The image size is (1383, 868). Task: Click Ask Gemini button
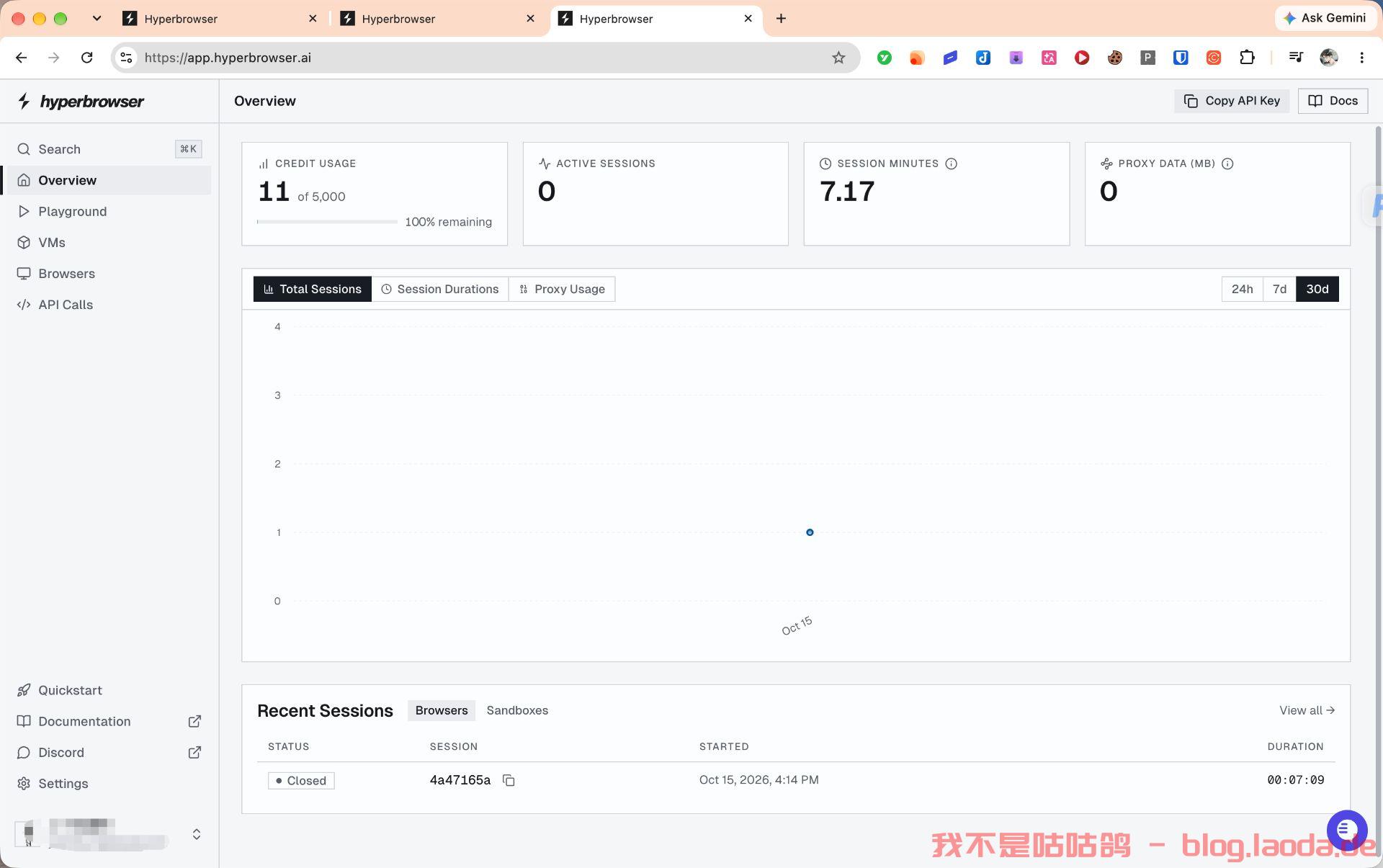[1324, 18]
